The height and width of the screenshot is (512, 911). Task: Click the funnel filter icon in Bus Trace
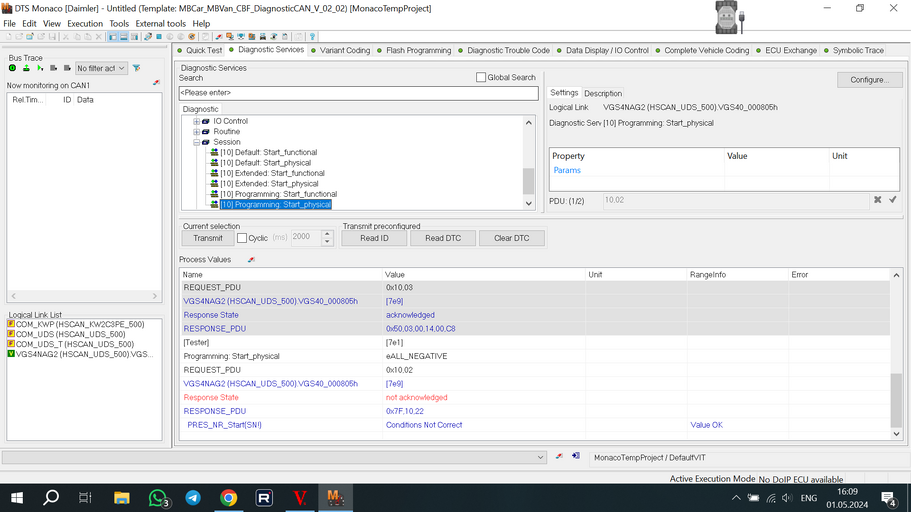pos(137,68)
